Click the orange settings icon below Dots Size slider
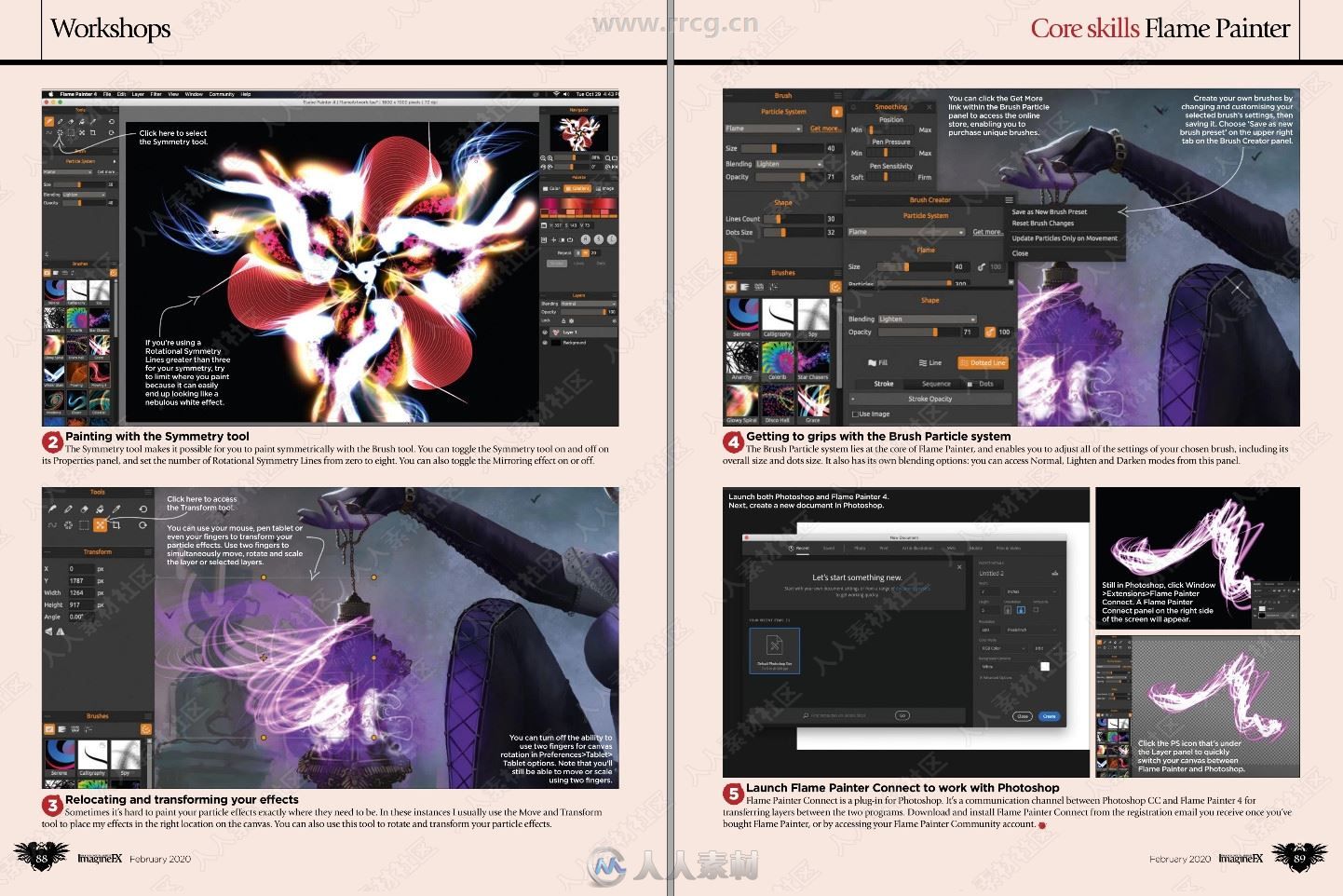 (x=730, y=257)
